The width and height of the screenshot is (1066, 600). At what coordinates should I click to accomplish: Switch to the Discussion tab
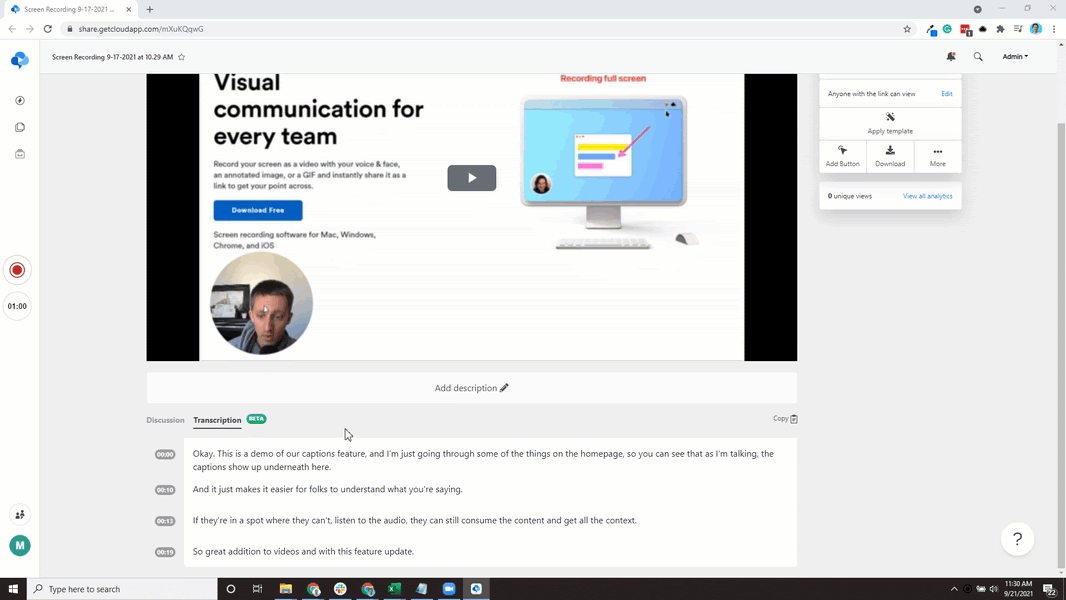pos(165,420)
